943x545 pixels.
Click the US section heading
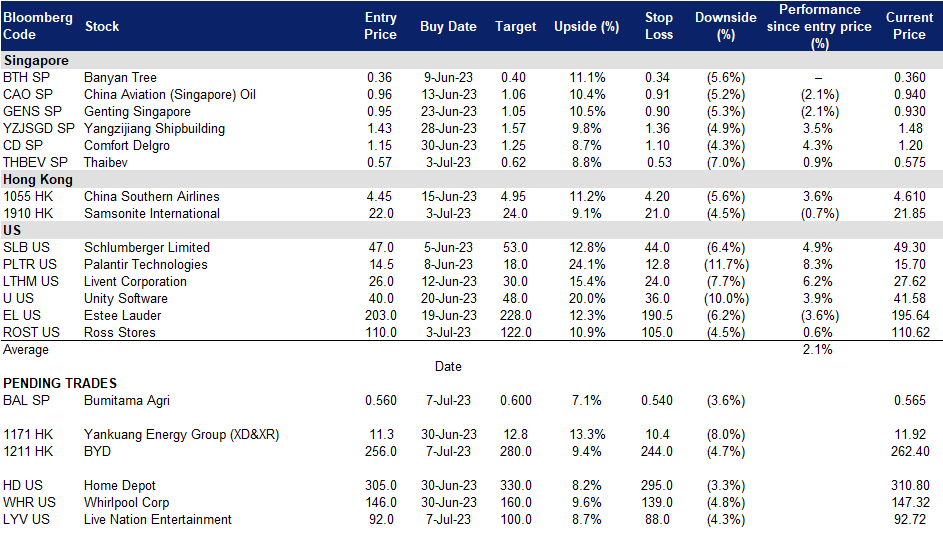click(x=12, y=230)
